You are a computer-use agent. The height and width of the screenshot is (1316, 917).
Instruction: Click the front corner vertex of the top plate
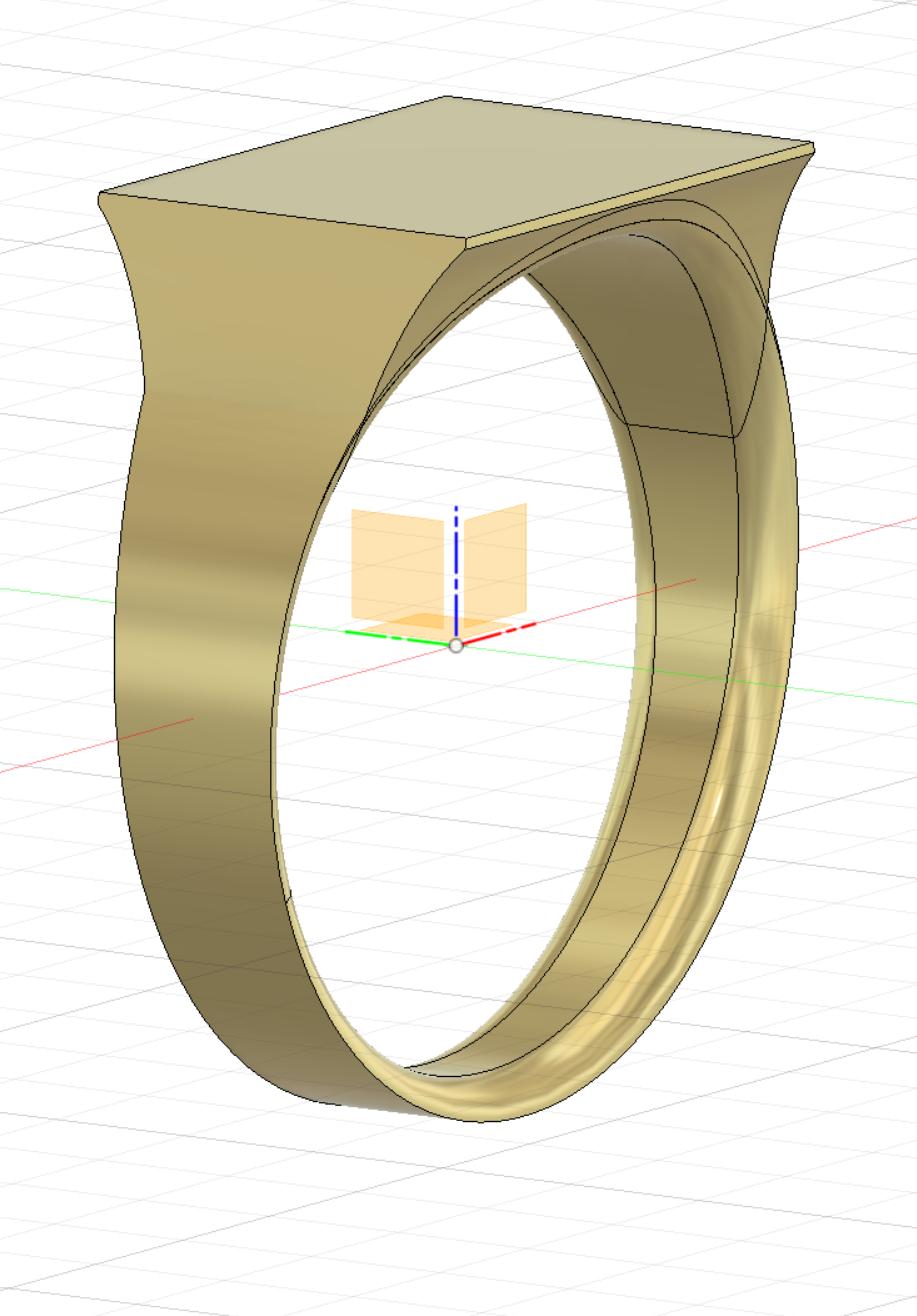pos(468,240)
